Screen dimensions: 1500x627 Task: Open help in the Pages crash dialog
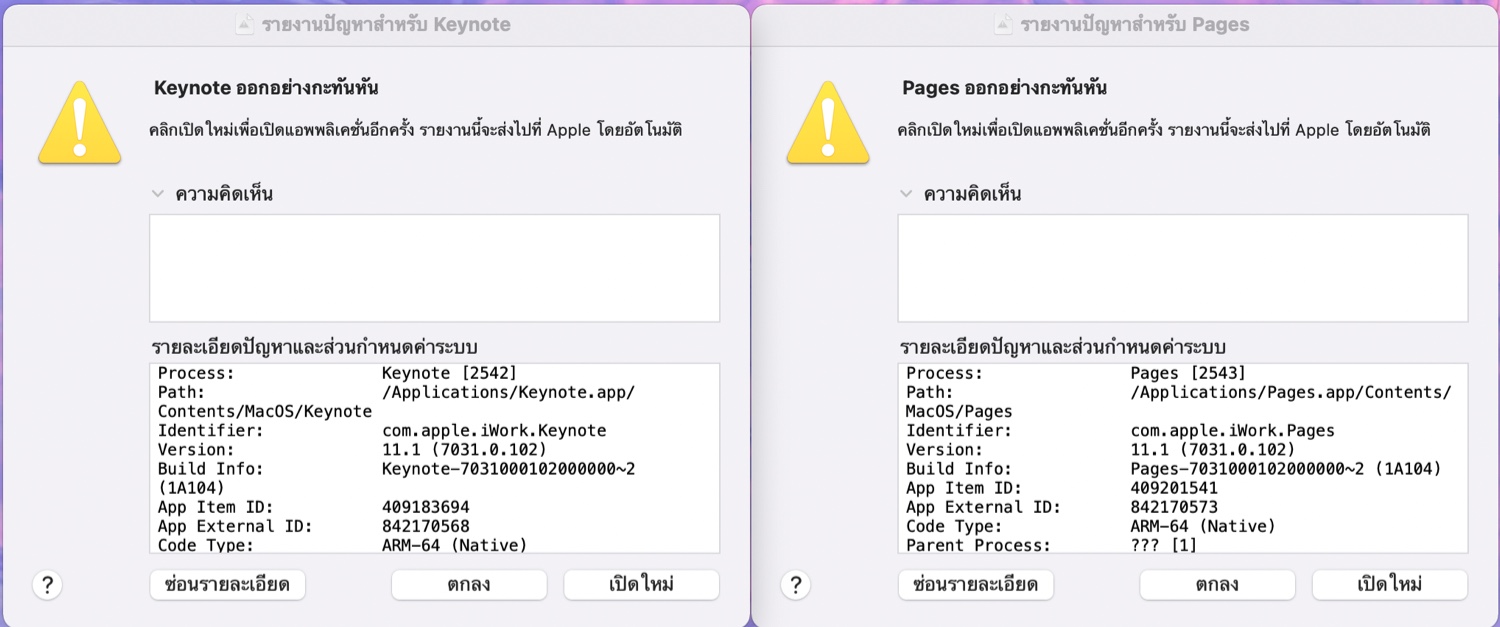click(x=795, y=585)
